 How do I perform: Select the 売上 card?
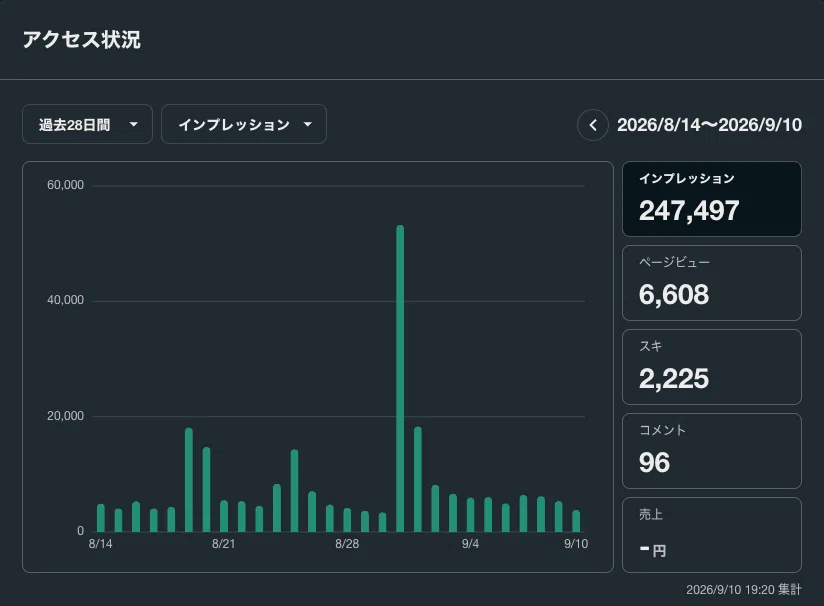tap(712, 535)
